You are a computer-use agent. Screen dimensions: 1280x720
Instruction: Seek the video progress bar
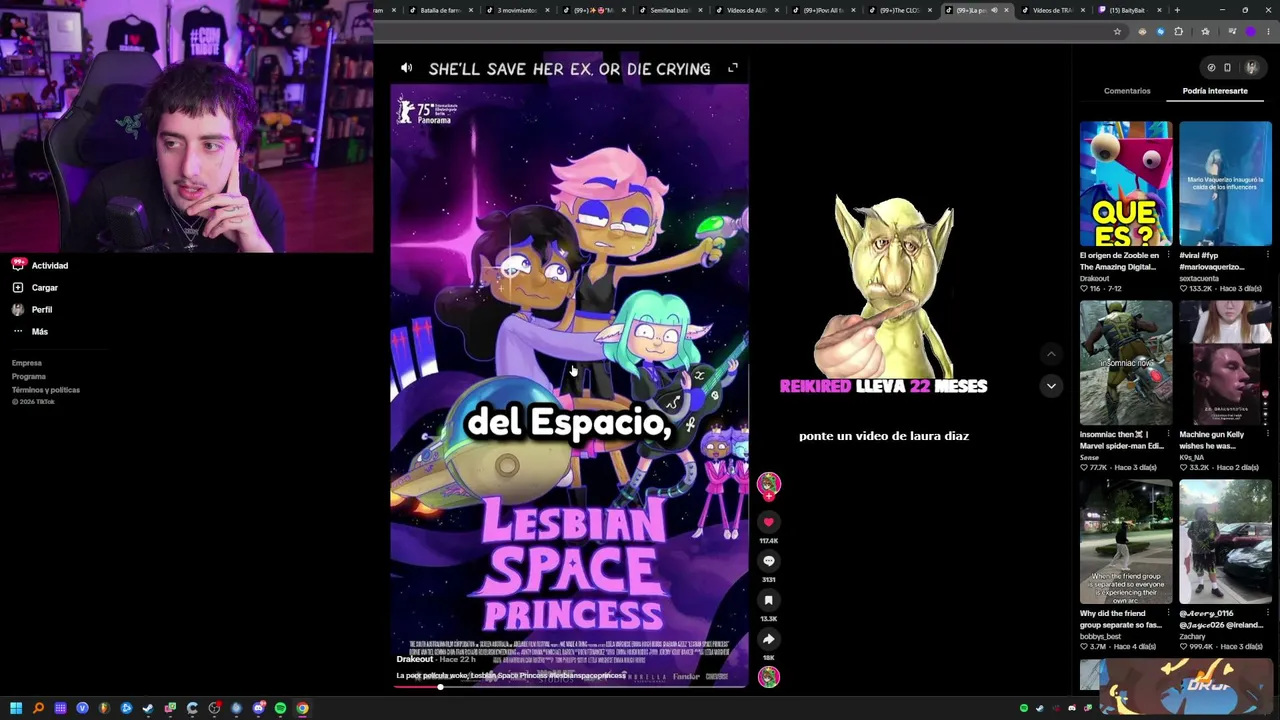570,687
